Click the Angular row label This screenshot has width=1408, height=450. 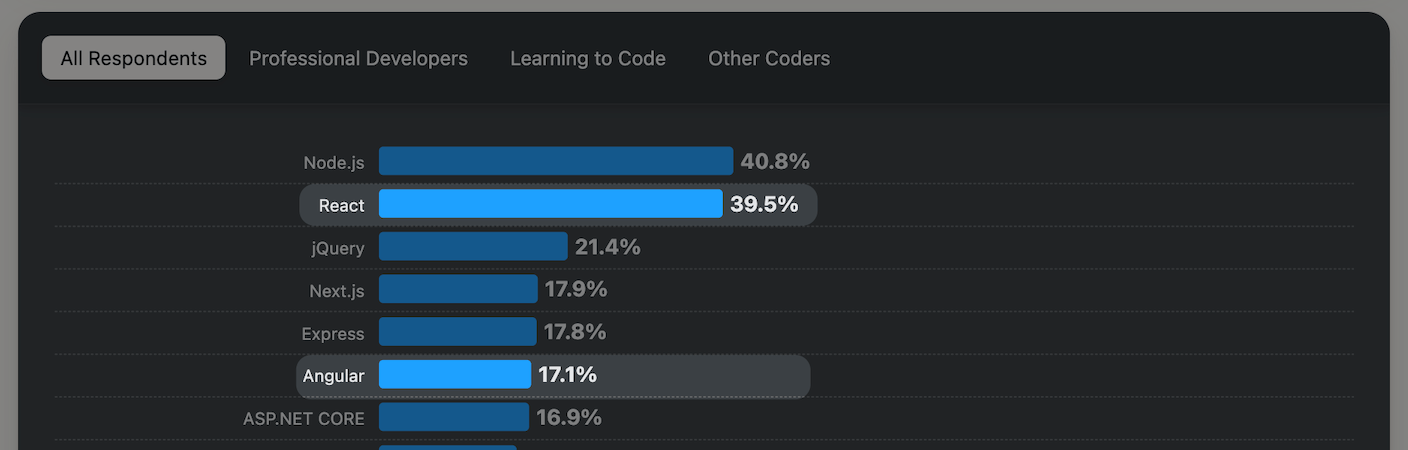click(x=334, y=376)
